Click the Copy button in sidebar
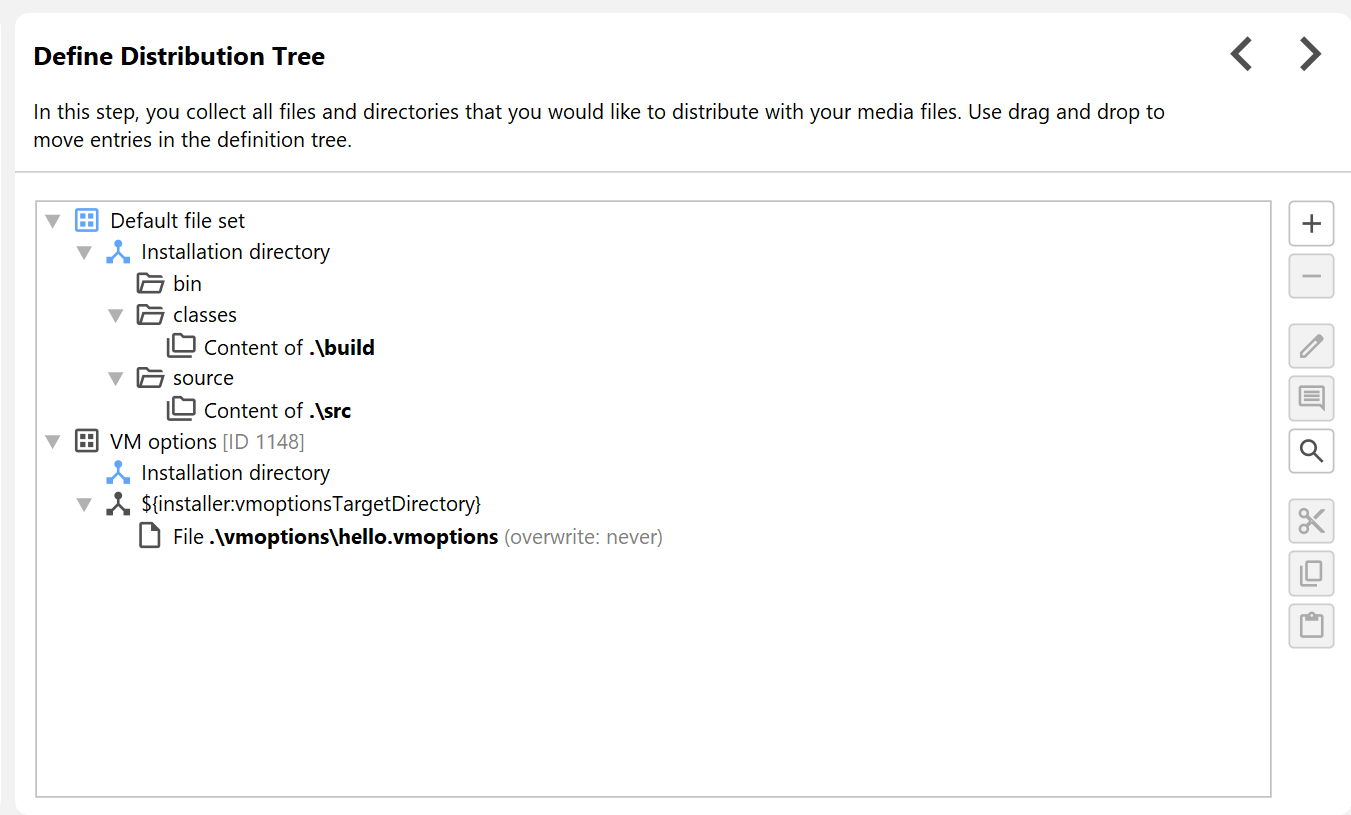1351x815 pixels. coord(1311,573)
